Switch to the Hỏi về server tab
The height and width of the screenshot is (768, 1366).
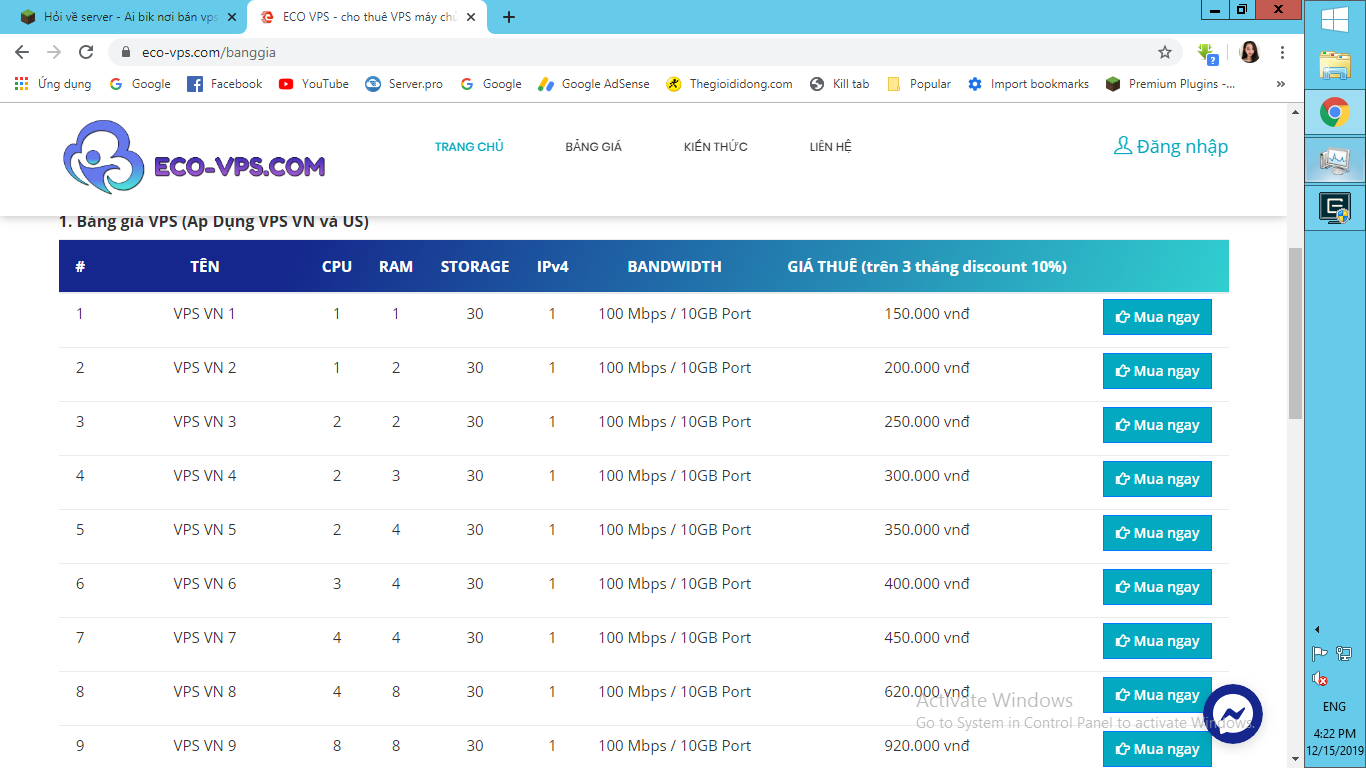[130, 17]
